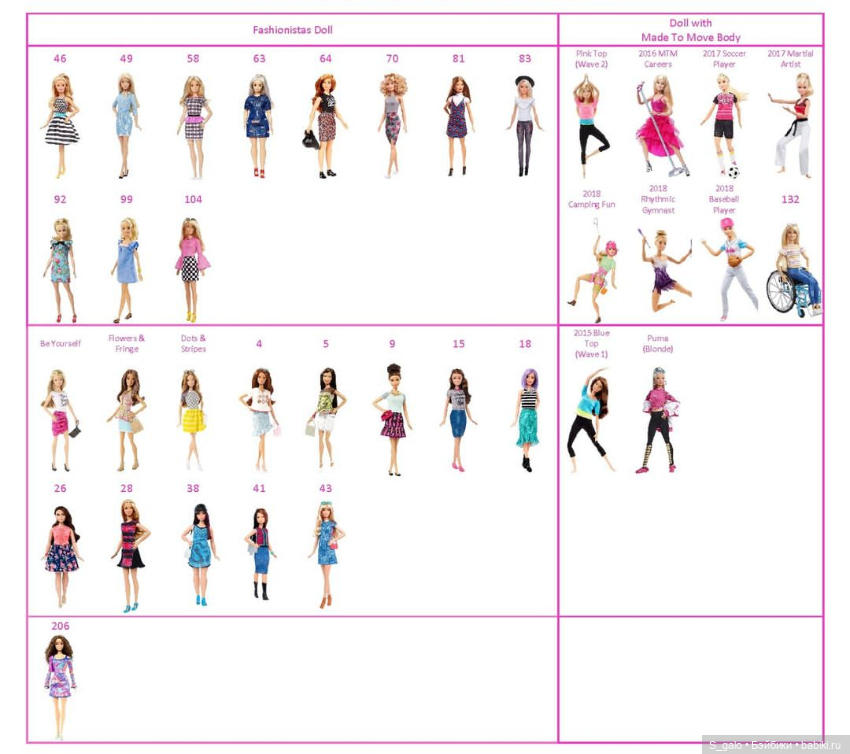Click the Puma (Blonde) doll image

click(657, 418)
